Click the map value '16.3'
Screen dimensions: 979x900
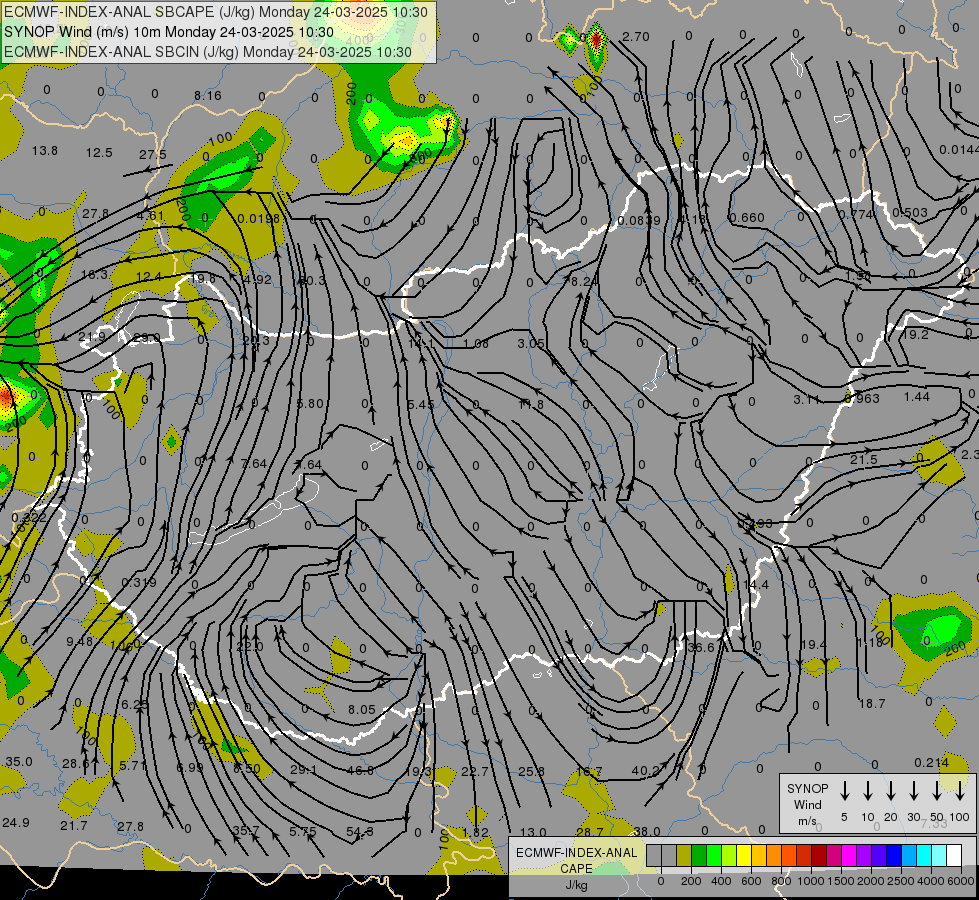pyautogui.click(x=94, y=274)
